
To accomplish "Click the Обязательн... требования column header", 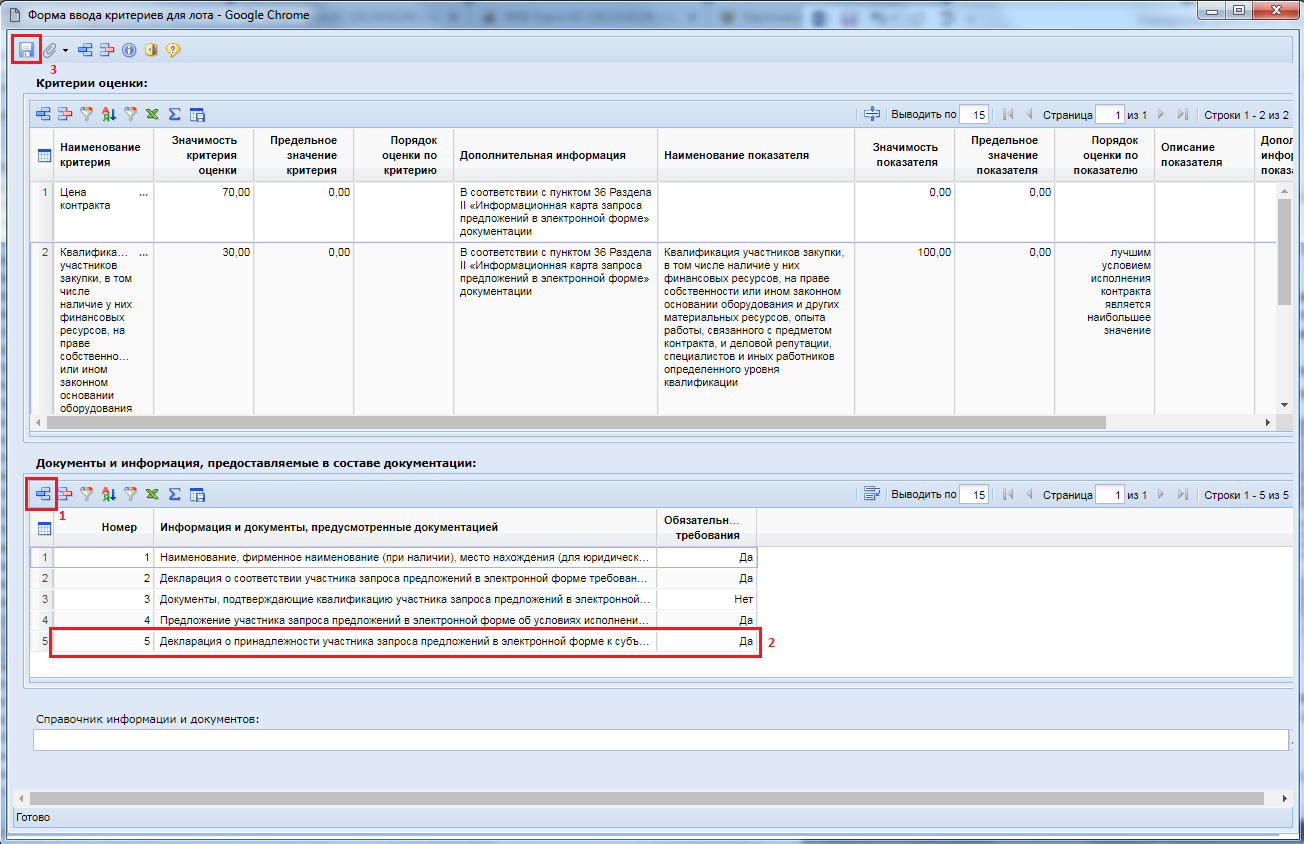I will click(x=707, y=527).
